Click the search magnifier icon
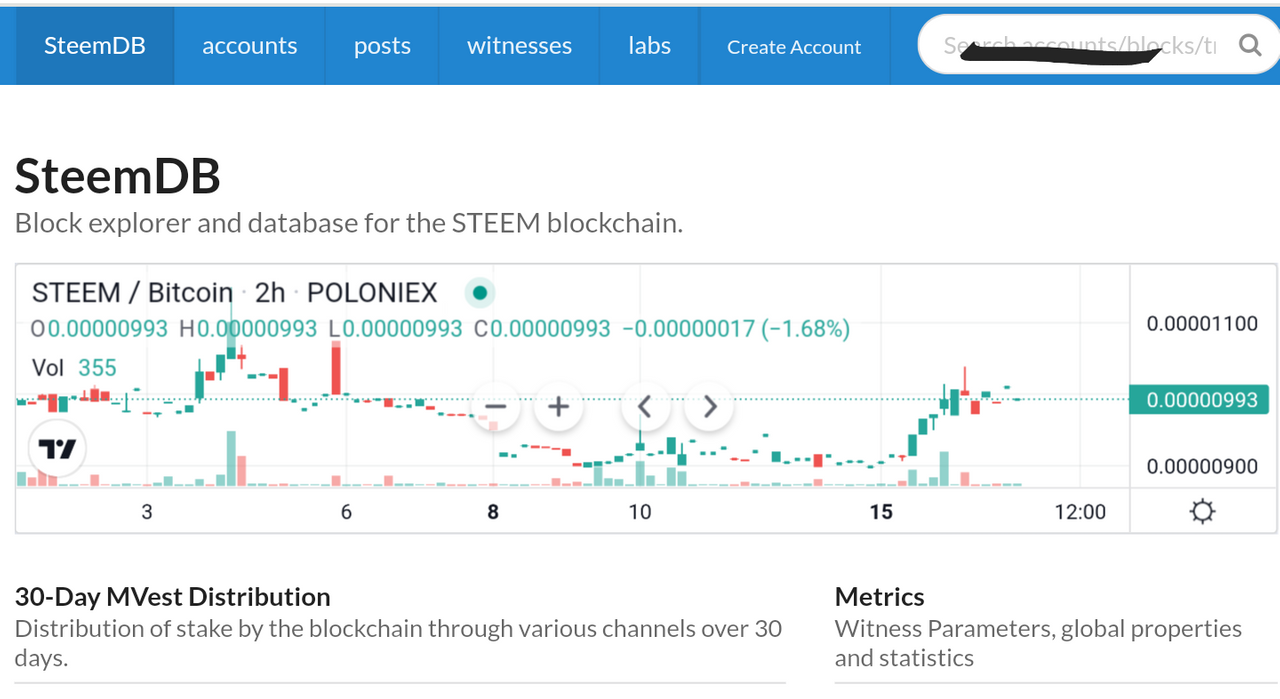 [1250, 45]
